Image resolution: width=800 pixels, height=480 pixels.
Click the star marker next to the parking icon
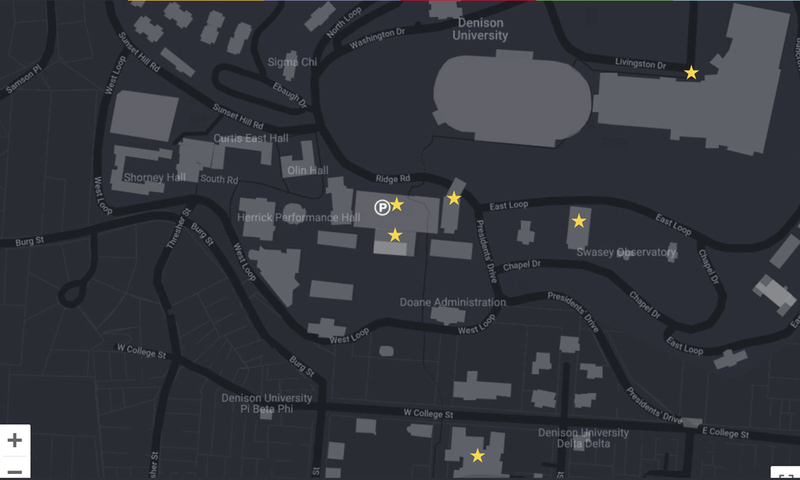[x=396, y=205]
